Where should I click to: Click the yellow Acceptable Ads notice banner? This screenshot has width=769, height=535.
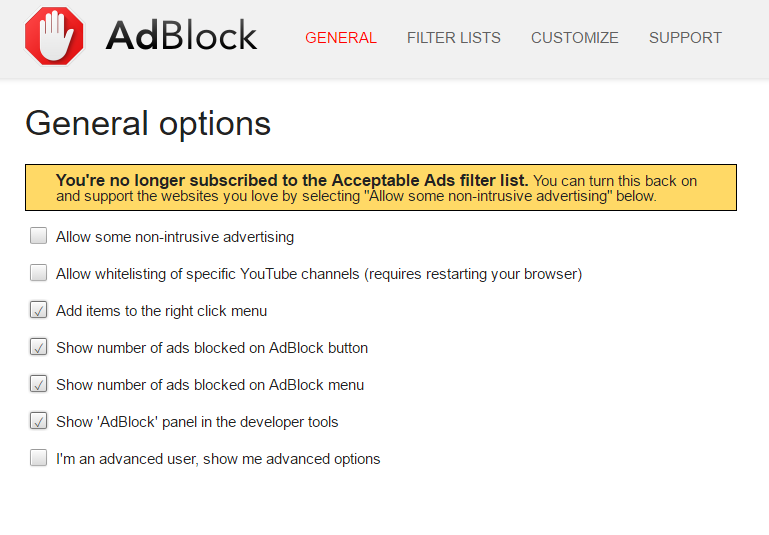click(x=381, y=188)
